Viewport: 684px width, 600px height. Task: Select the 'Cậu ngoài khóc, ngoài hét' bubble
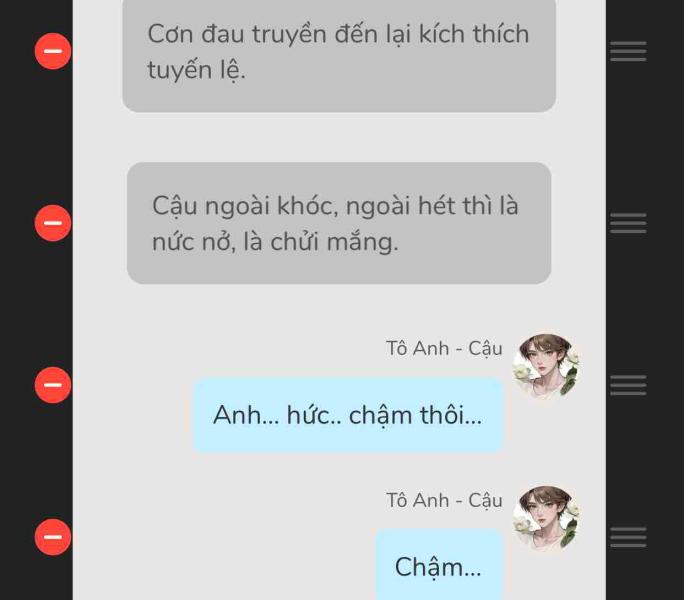(339, 223)
